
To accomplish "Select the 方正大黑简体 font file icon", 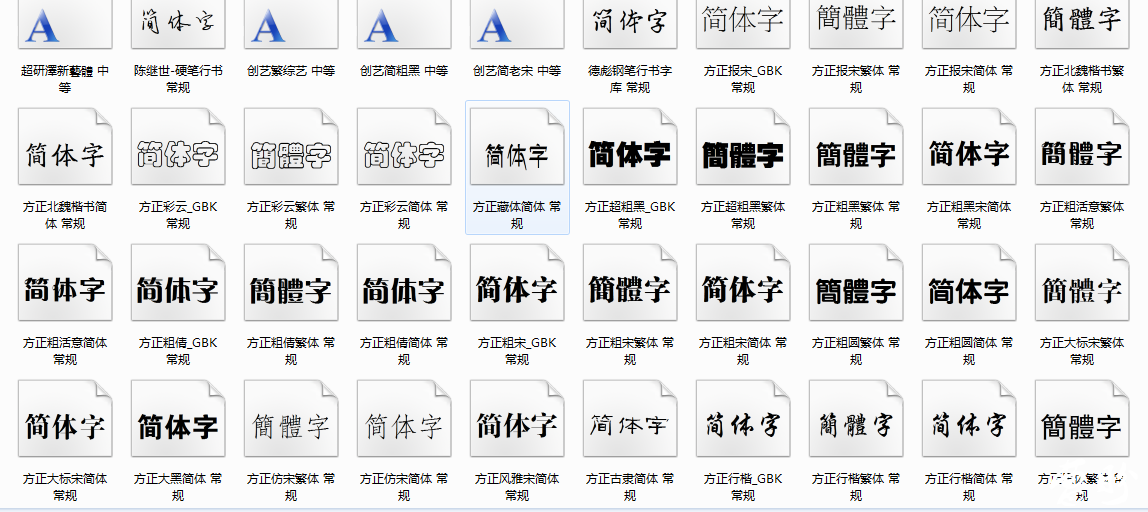I will [x=178, y=418].
